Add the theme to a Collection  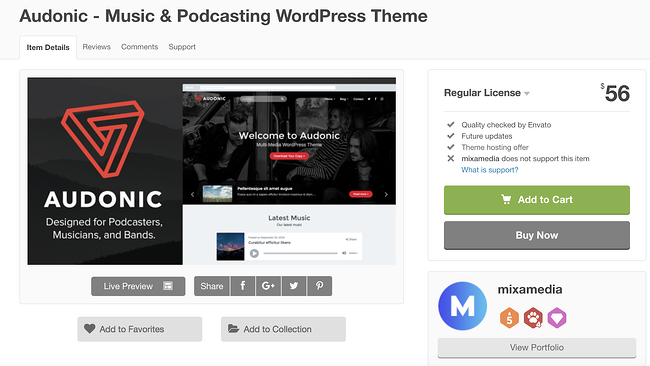coord(283,329)
